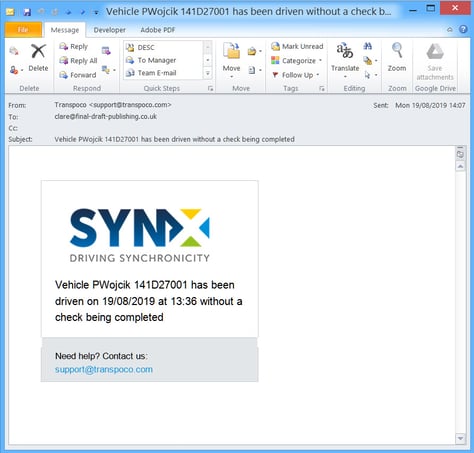Open the Tags dialog launcher
Image resolution: width=474 pixels, height=453 pixels.
(x=322, y=88)
